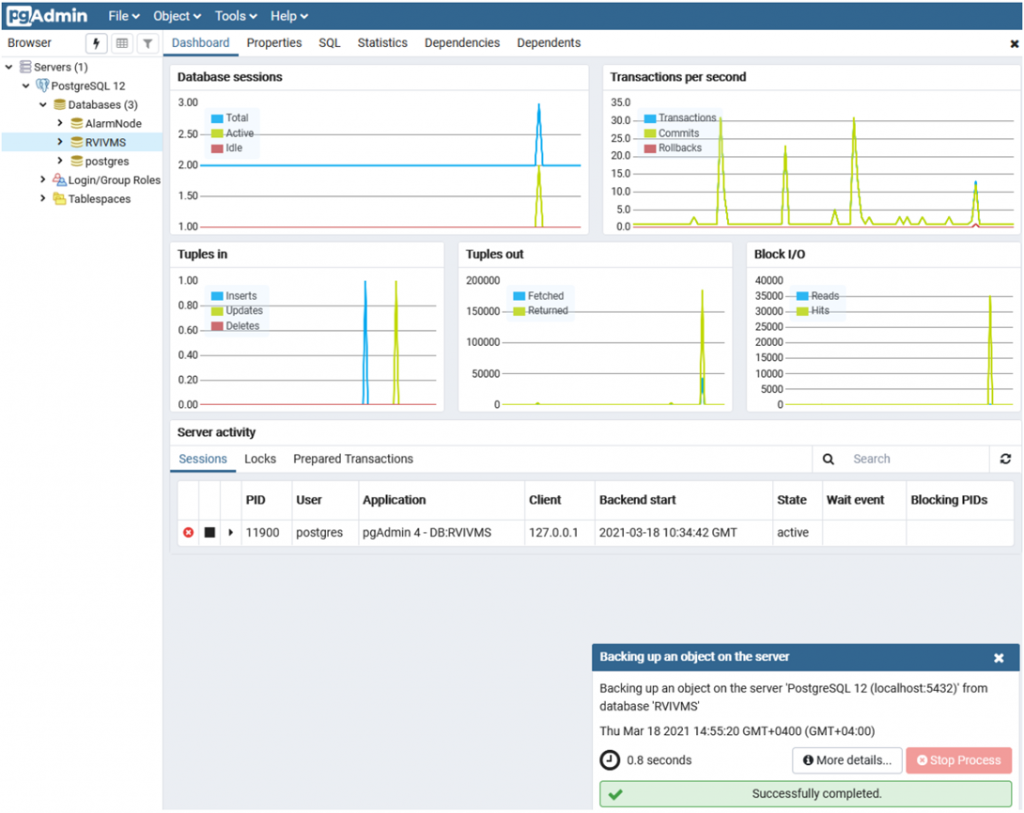Click the Query Tool lightning icon
The height and width of the screenshot is (813, 1024).
(97, 43)
